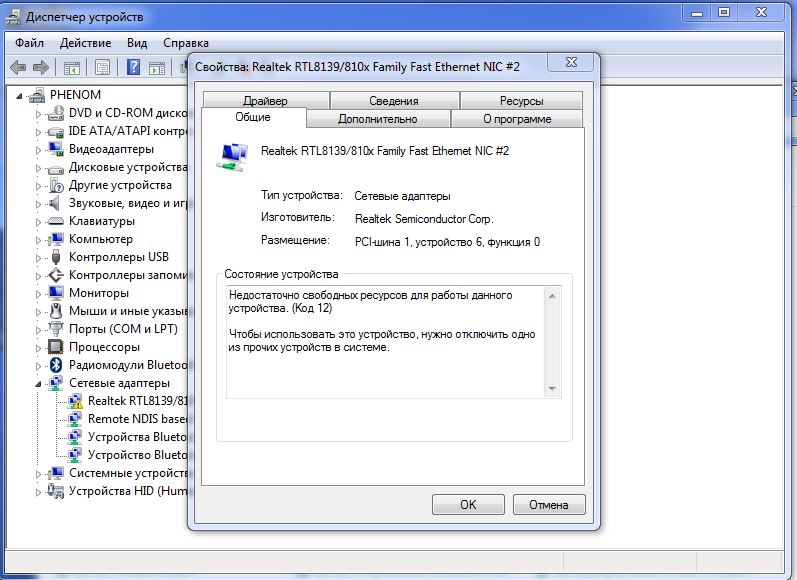Screen dimensions: 797x580
Task: Collapse the Сетевые адаптеры node
Action: [x=38, y=384]
